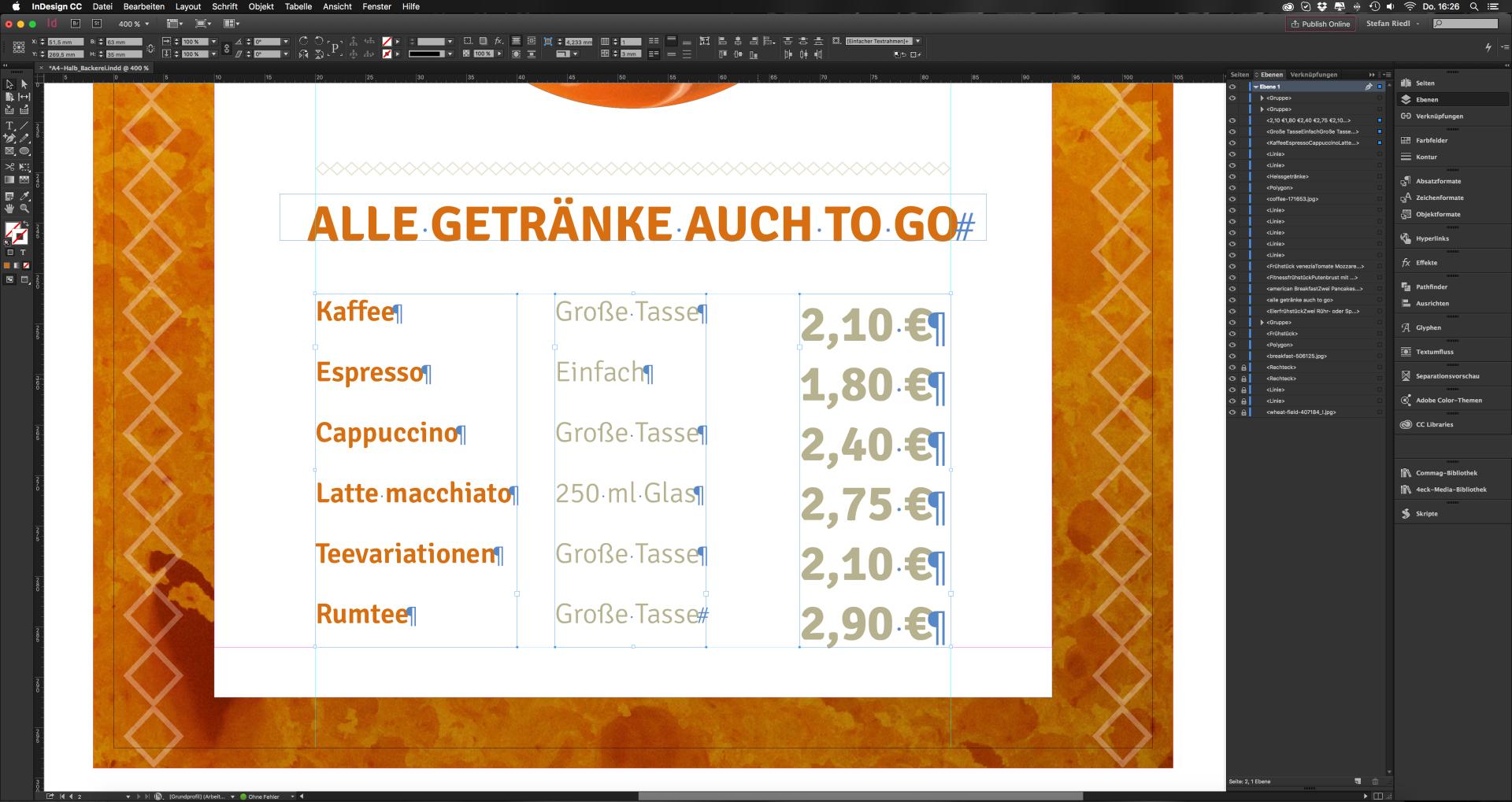Open the Stefan Riedl workspace dropdown
The height and width of the screenshot is (802, 1512).
point(1392,24)
